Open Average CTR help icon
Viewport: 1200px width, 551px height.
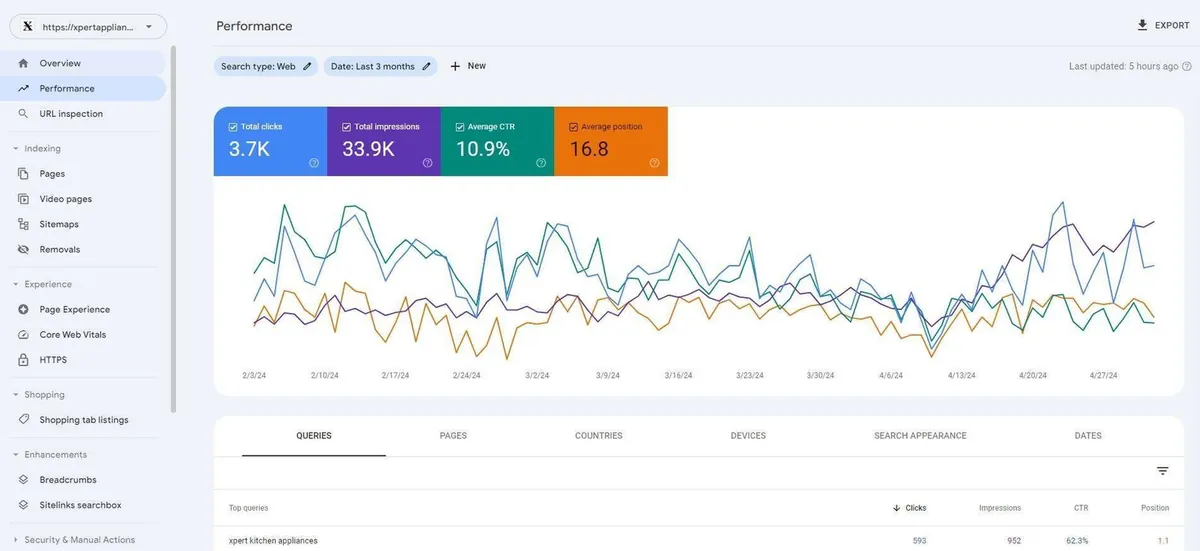coord(541,163)
